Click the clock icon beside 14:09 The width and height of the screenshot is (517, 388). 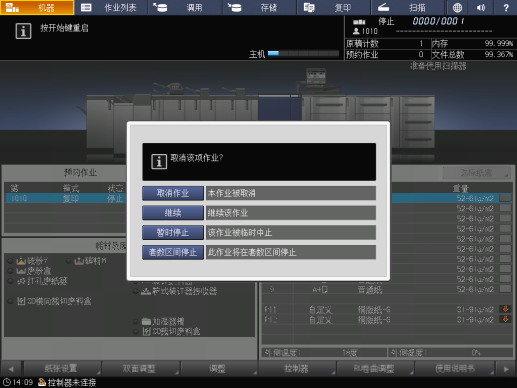[7, 382]
